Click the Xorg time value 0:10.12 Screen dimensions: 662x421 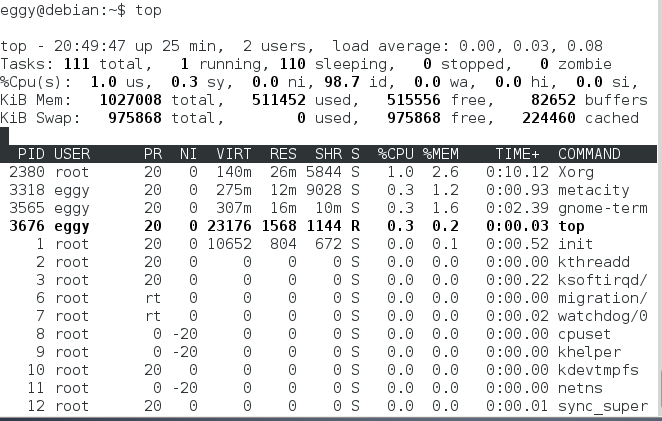517,172
